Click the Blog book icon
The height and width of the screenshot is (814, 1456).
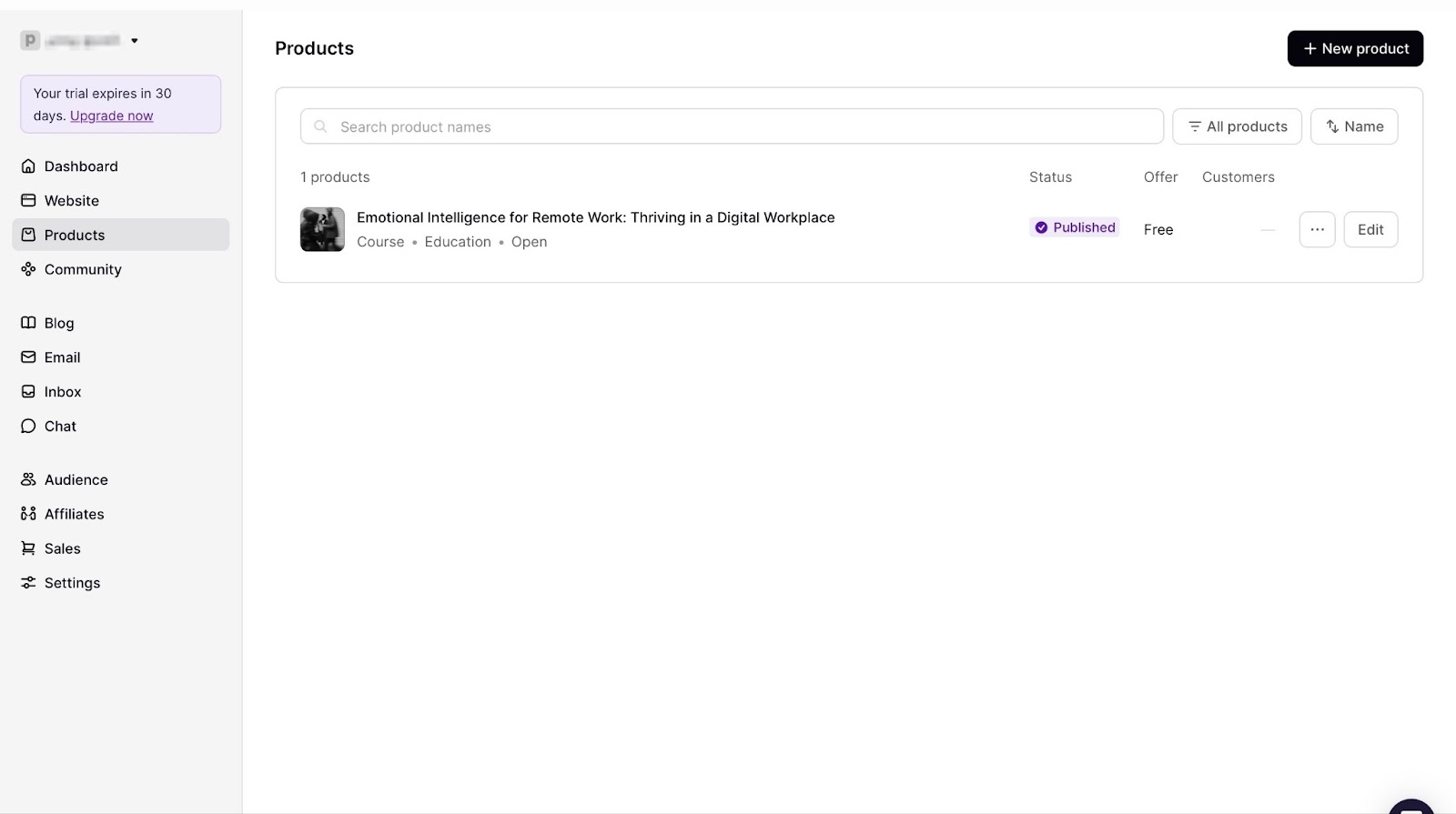tap(28, 323)
